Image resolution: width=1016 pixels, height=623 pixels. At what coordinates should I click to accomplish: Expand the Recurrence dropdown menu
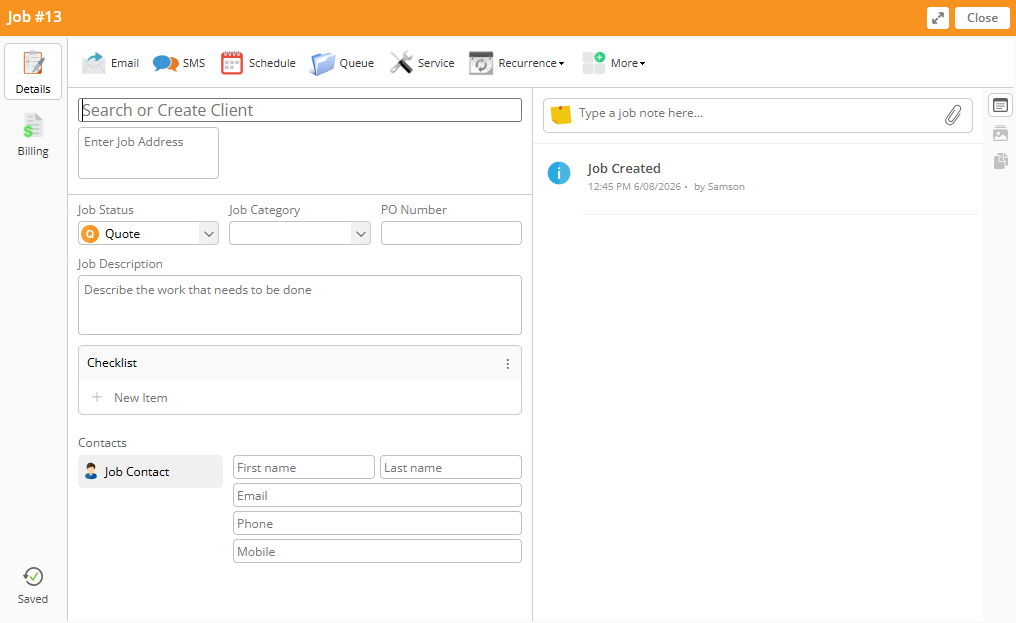coord(516,63)
